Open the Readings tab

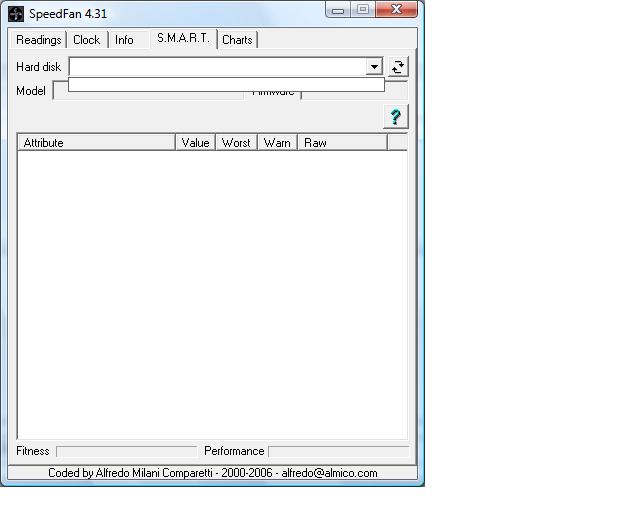(x=39, y=40)
